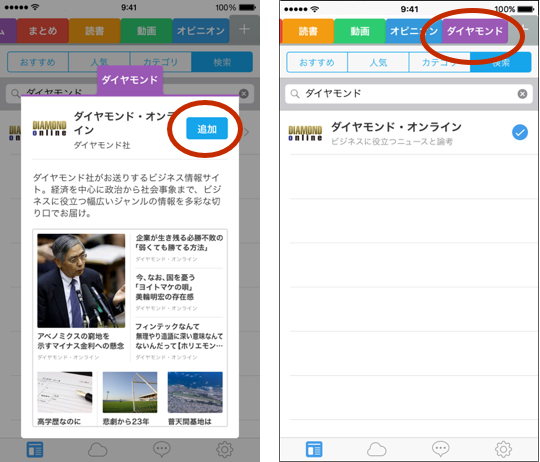
Task: Open the 動画 tab in right phone
Action: pyautogui.click(x=360, y=31)
